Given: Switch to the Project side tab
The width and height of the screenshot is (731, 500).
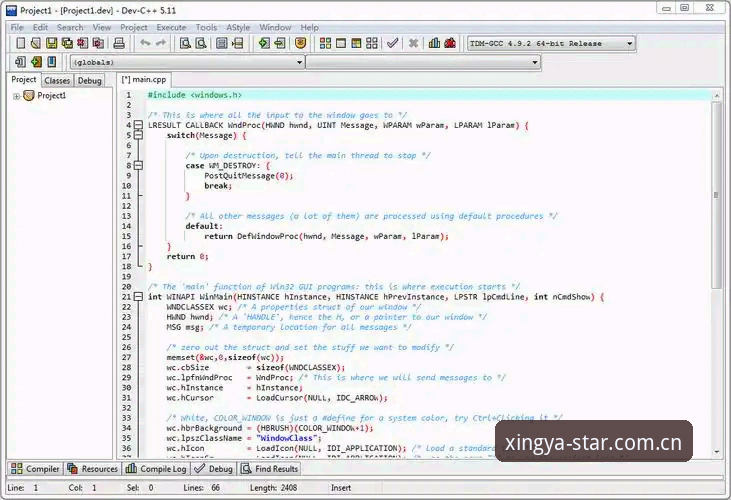Looking at the screenshot, I should coord(24,80).
